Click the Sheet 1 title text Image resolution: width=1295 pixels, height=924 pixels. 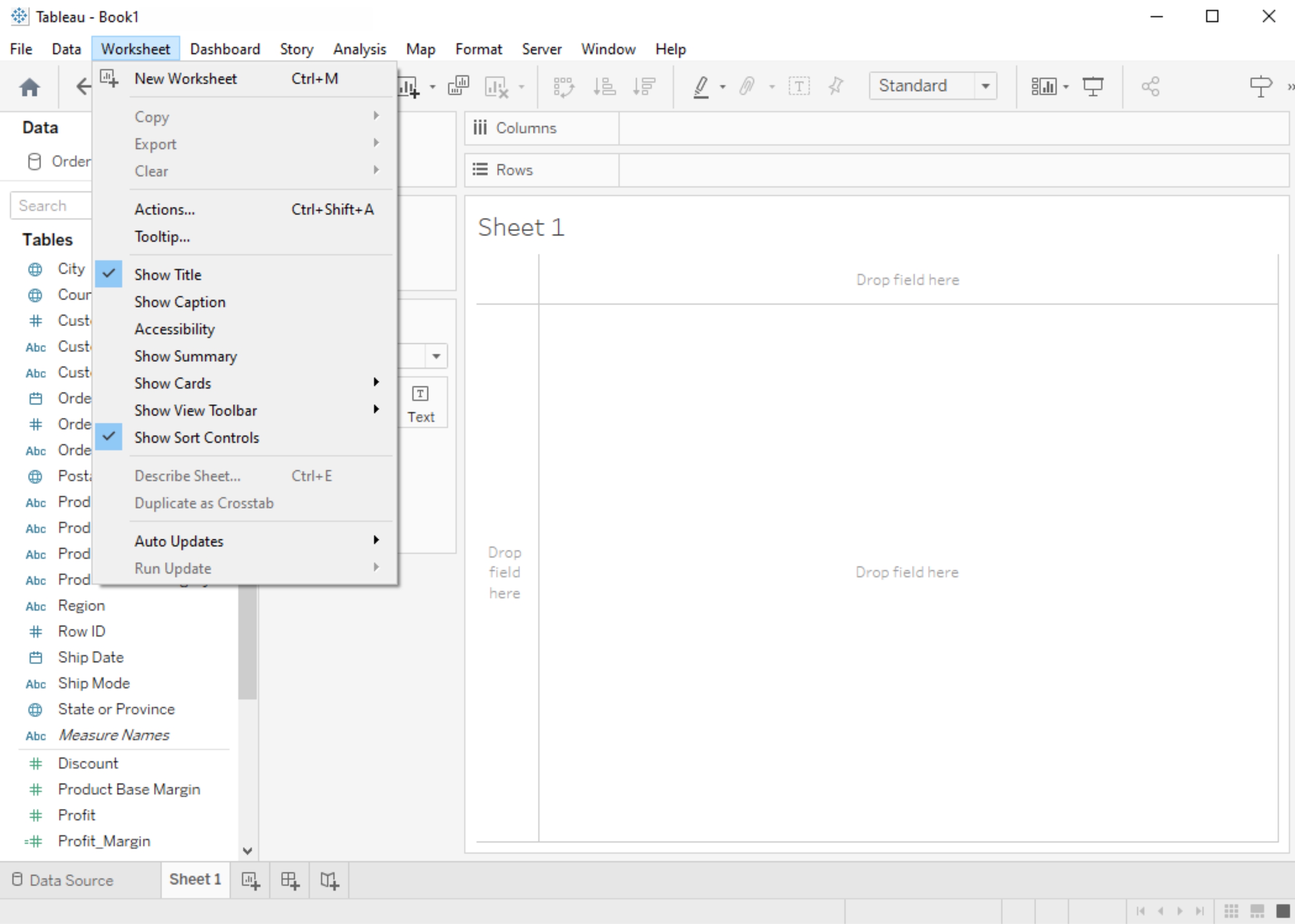[521, 228]
